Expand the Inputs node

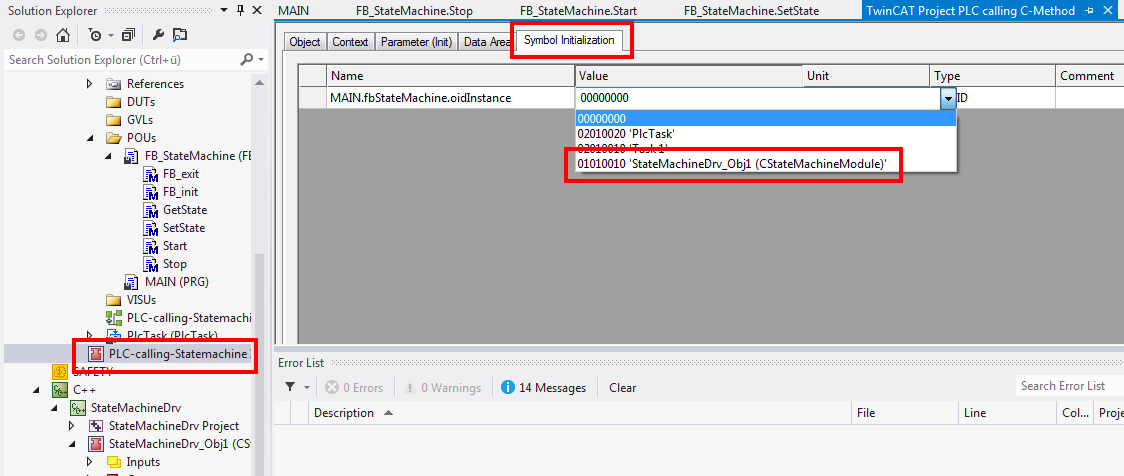point(90,462)
